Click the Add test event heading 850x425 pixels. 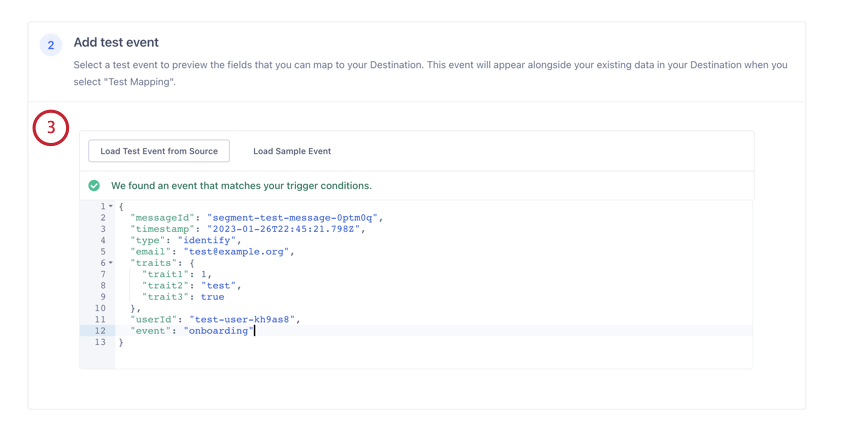116,42
